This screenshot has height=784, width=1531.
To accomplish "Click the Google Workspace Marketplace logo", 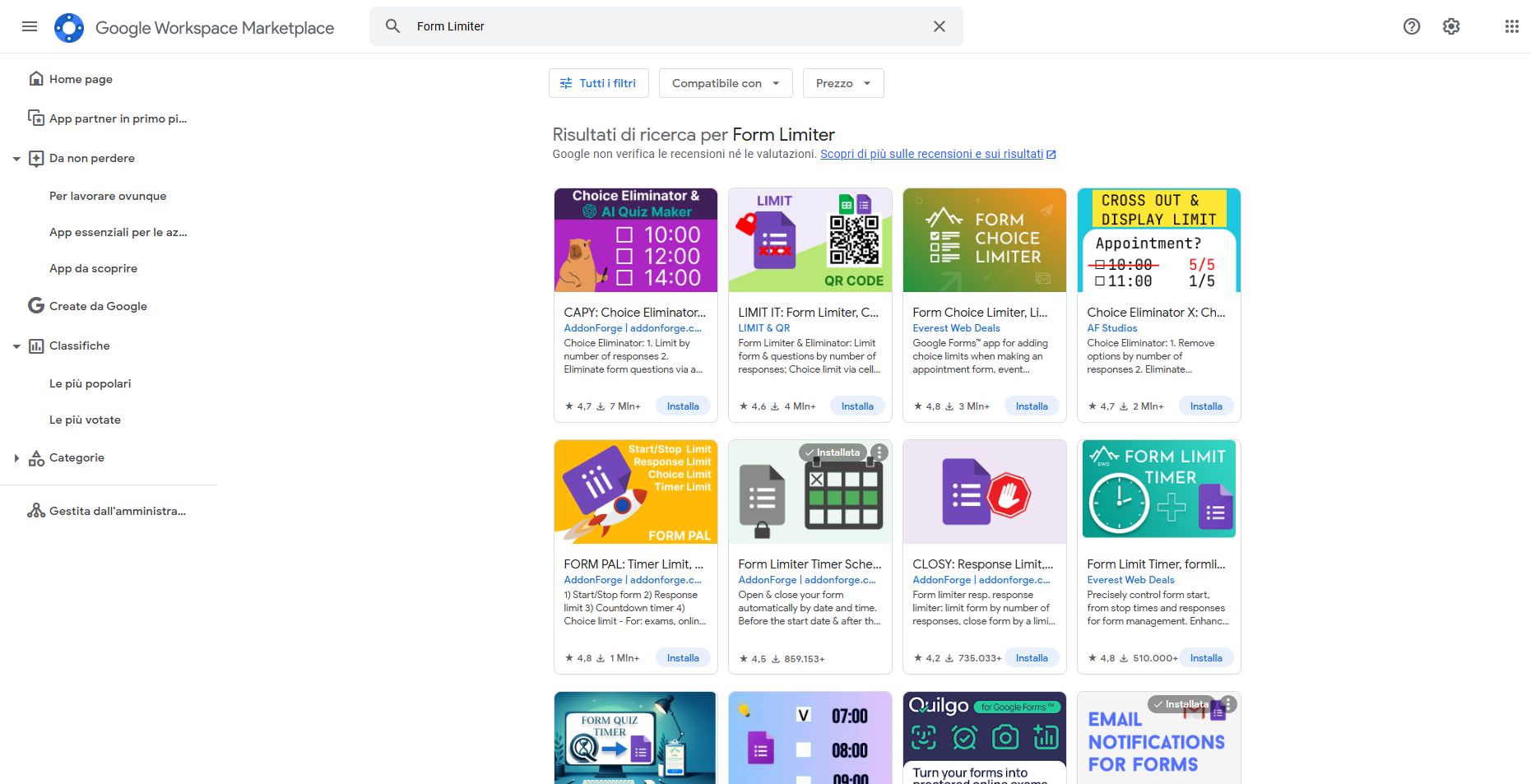I will 69,27.
